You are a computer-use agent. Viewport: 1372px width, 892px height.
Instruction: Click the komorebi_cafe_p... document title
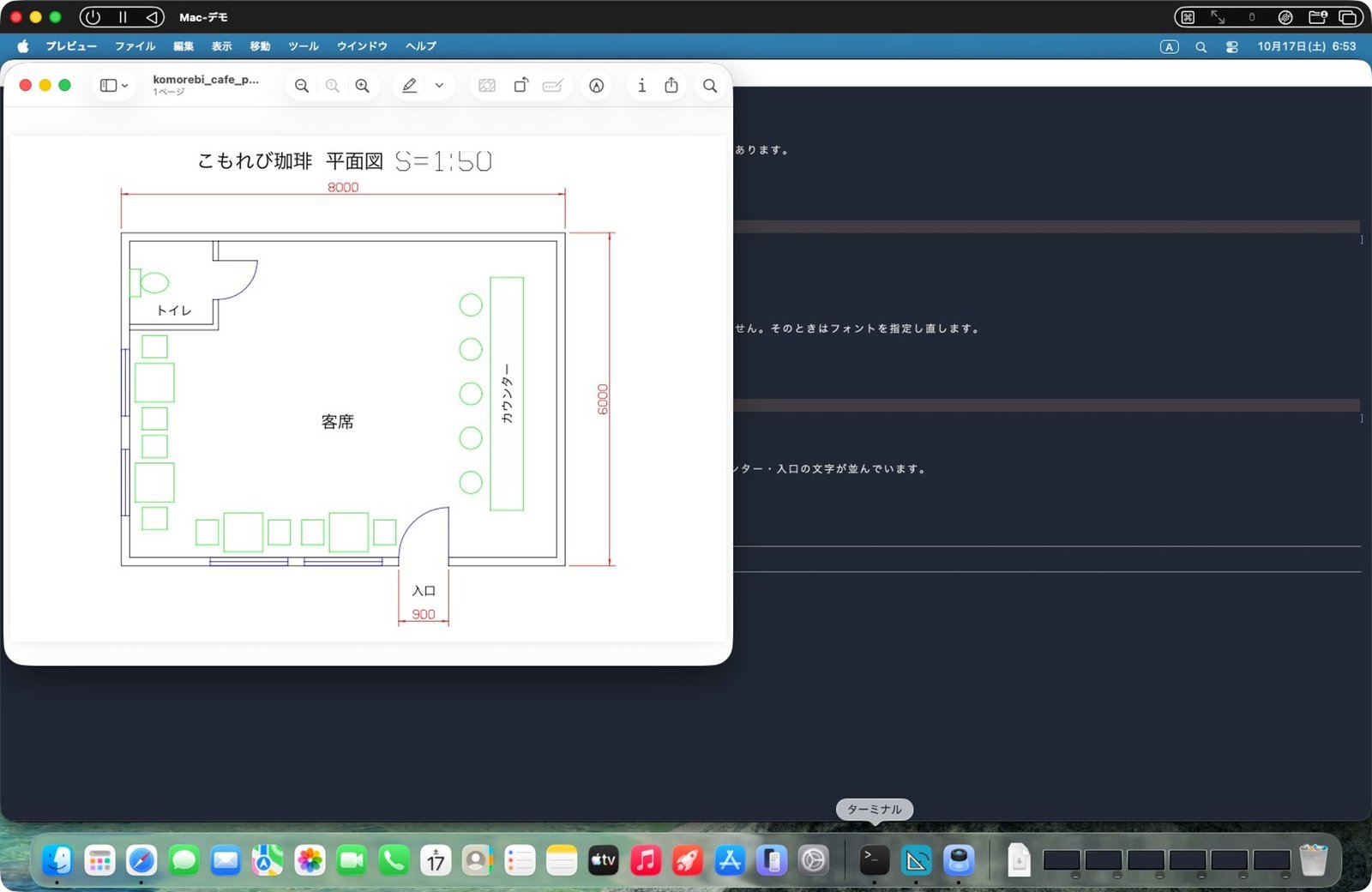[206, 80]
